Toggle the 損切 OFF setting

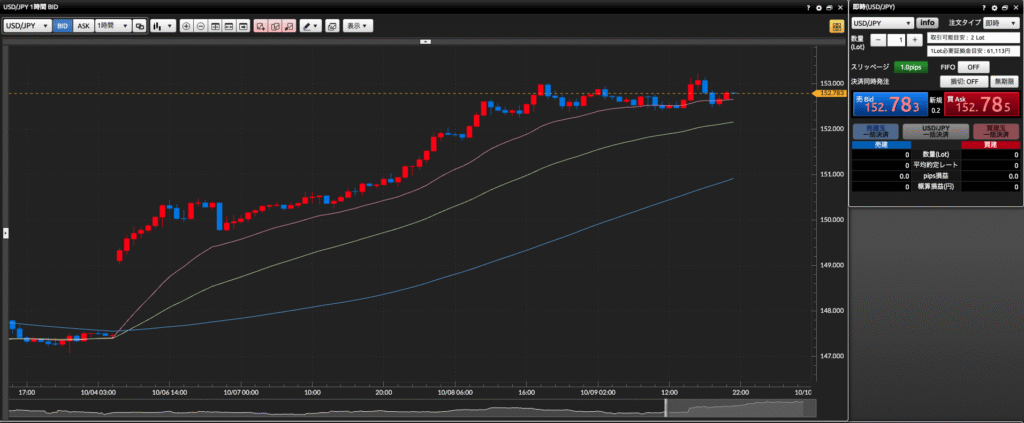tap(963, 81)
